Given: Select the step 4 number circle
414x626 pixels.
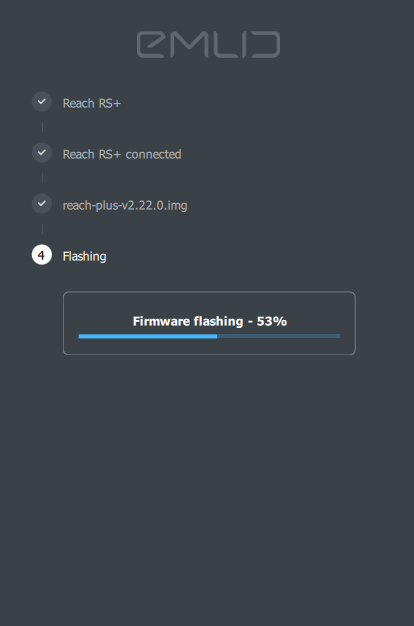Looking at the screenshot, I should click(42, 255).
